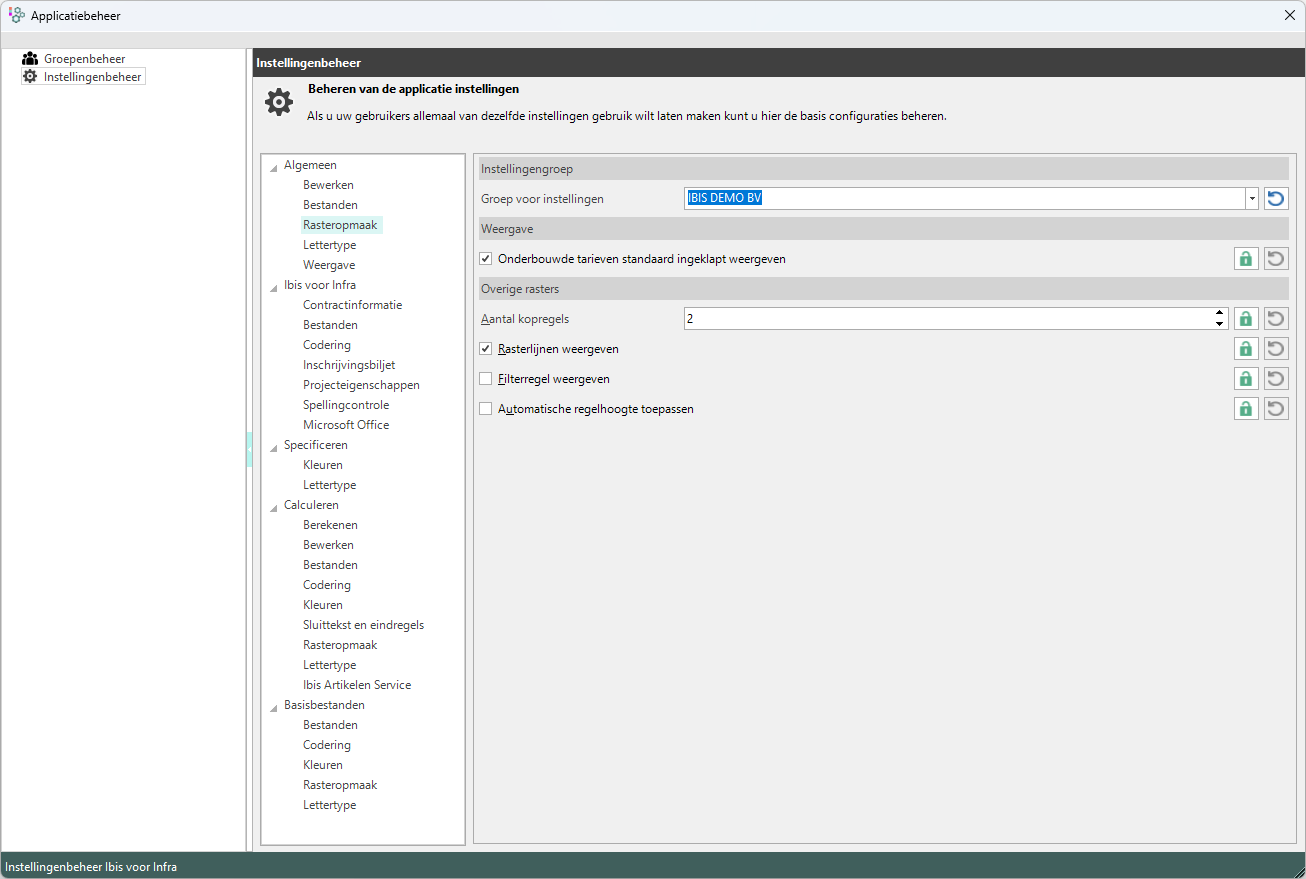Enable Filterregel weergeven checkbox
Screen dimensions: 1306x879
486,379
